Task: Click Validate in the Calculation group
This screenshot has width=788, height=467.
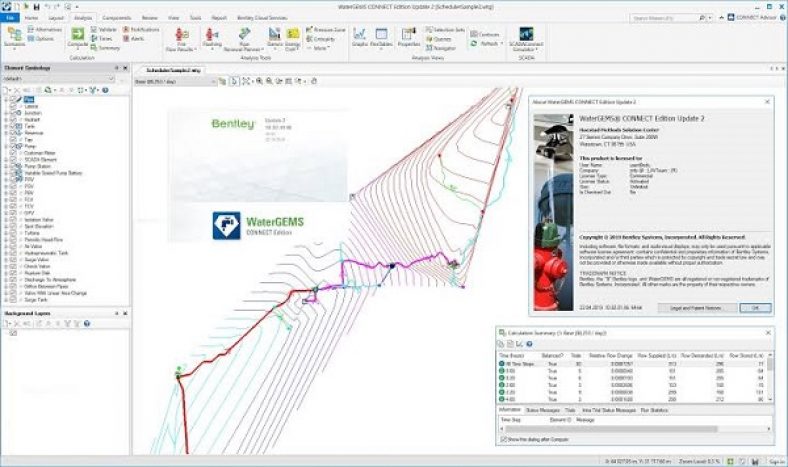Action: click(104, 30)
